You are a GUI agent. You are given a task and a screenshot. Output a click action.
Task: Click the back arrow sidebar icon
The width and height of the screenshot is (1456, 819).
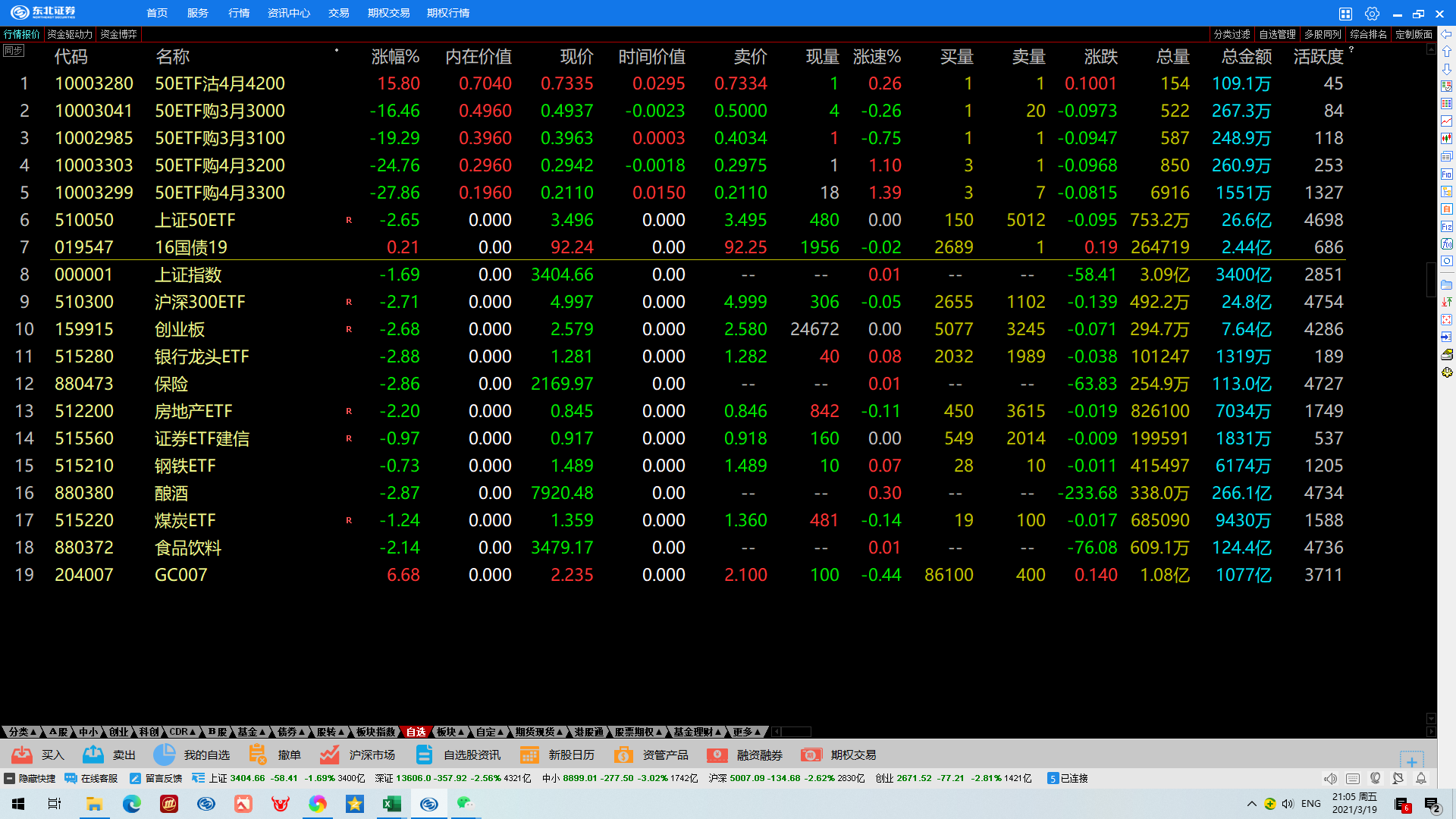click(1447, 34)
